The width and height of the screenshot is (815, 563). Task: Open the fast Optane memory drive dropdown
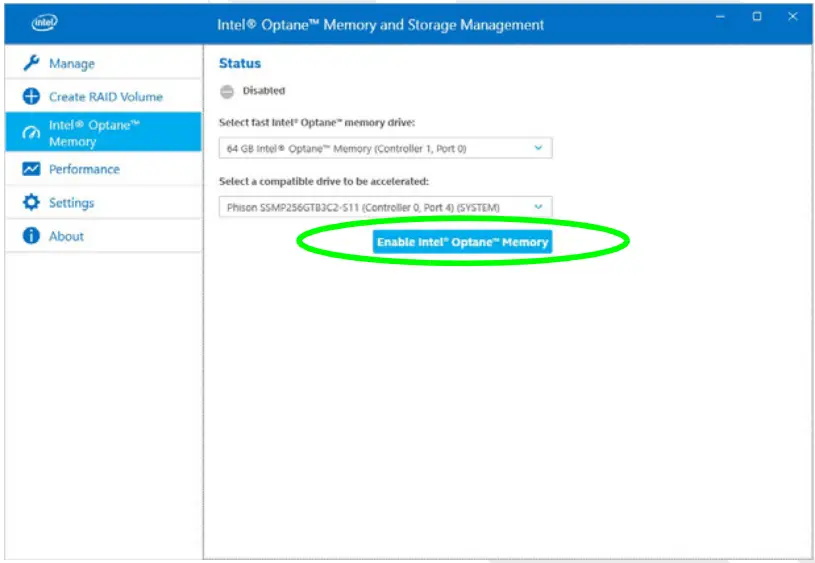click(384, 149)
